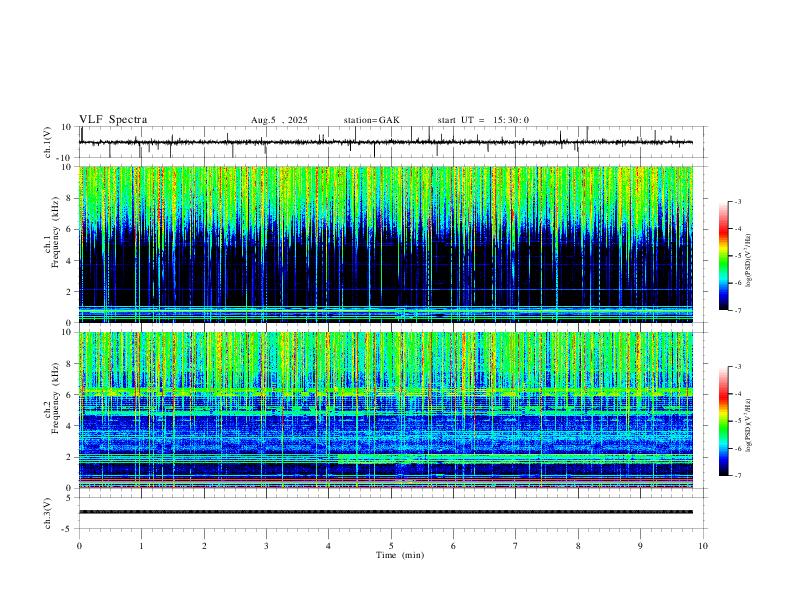Screen dimensions: 792x612
Task: Click the "5" tick on ch.3(V) axis
Action: pos(70,498)
